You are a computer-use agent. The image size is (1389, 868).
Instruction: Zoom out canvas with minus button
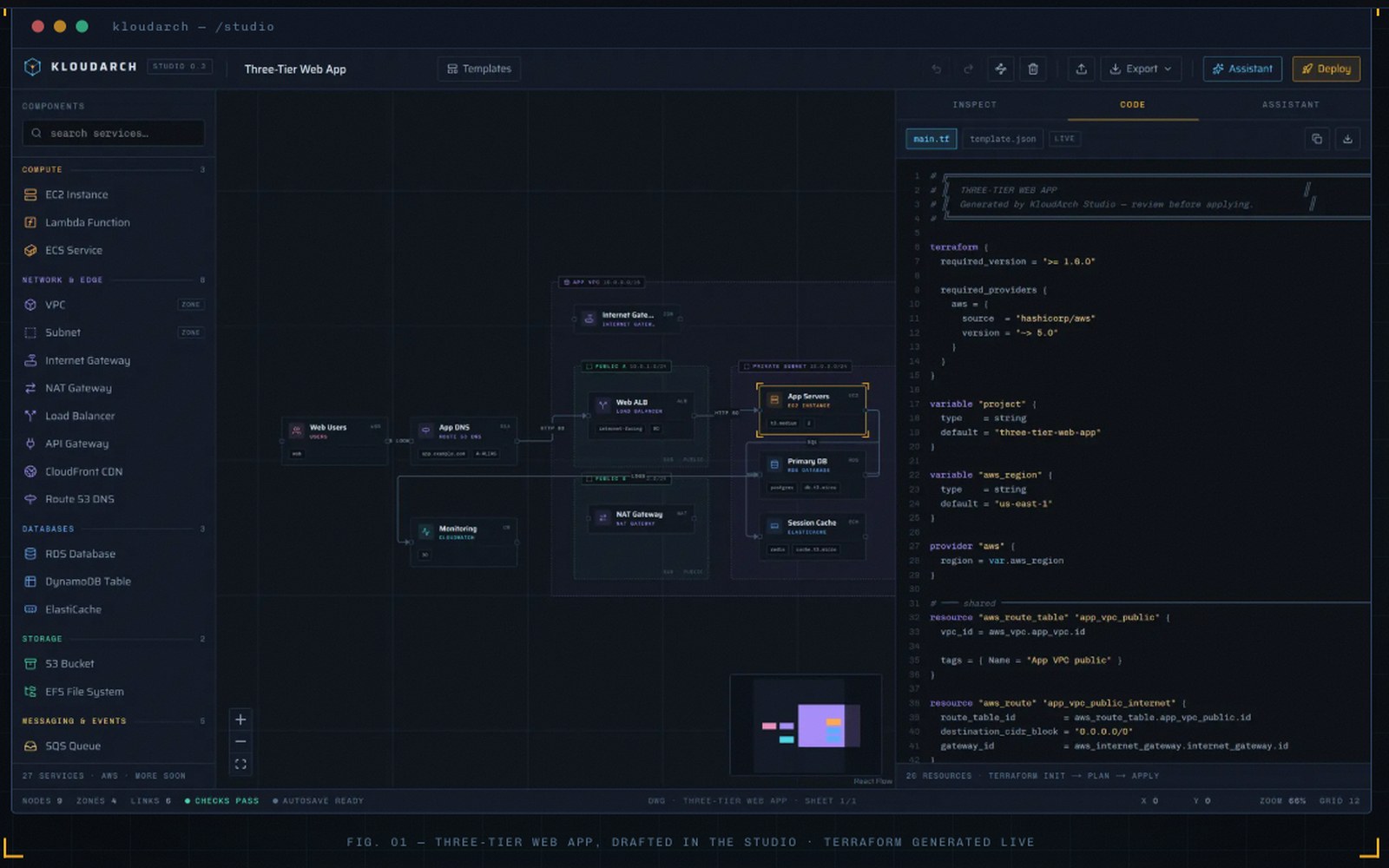[240, 741]
